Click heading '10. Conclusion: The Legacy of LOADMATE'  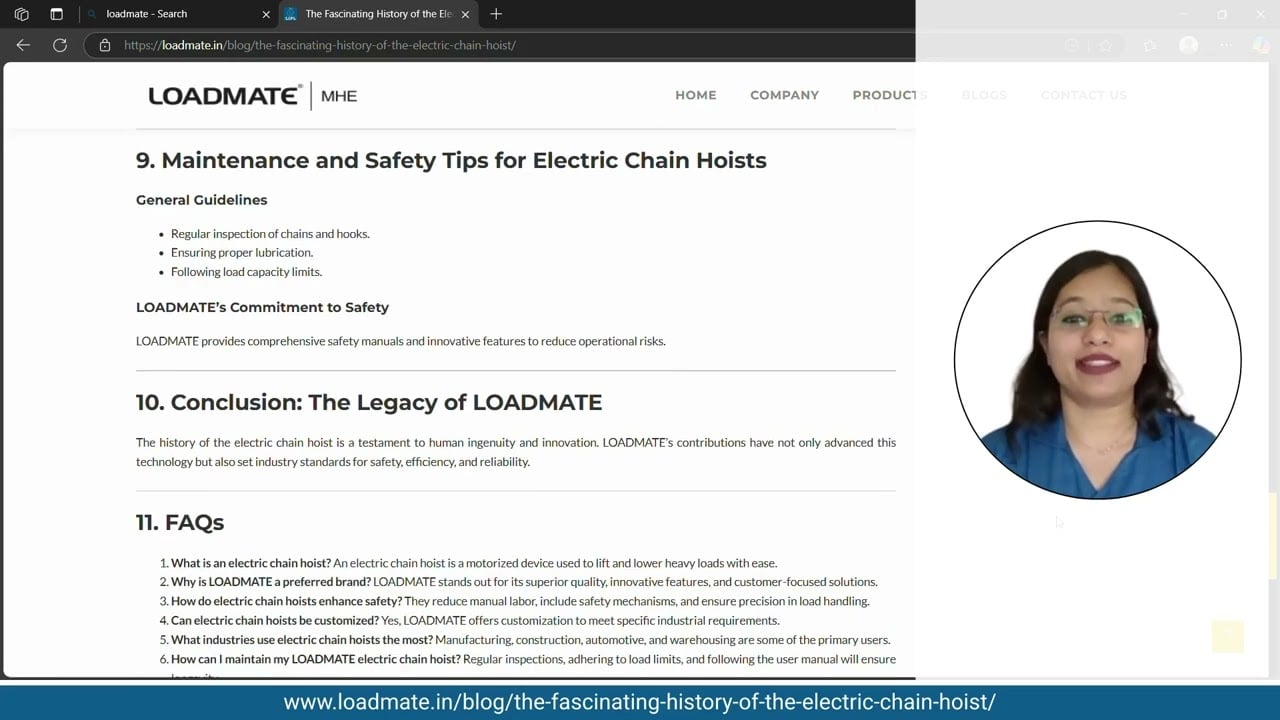click(369, 402)
